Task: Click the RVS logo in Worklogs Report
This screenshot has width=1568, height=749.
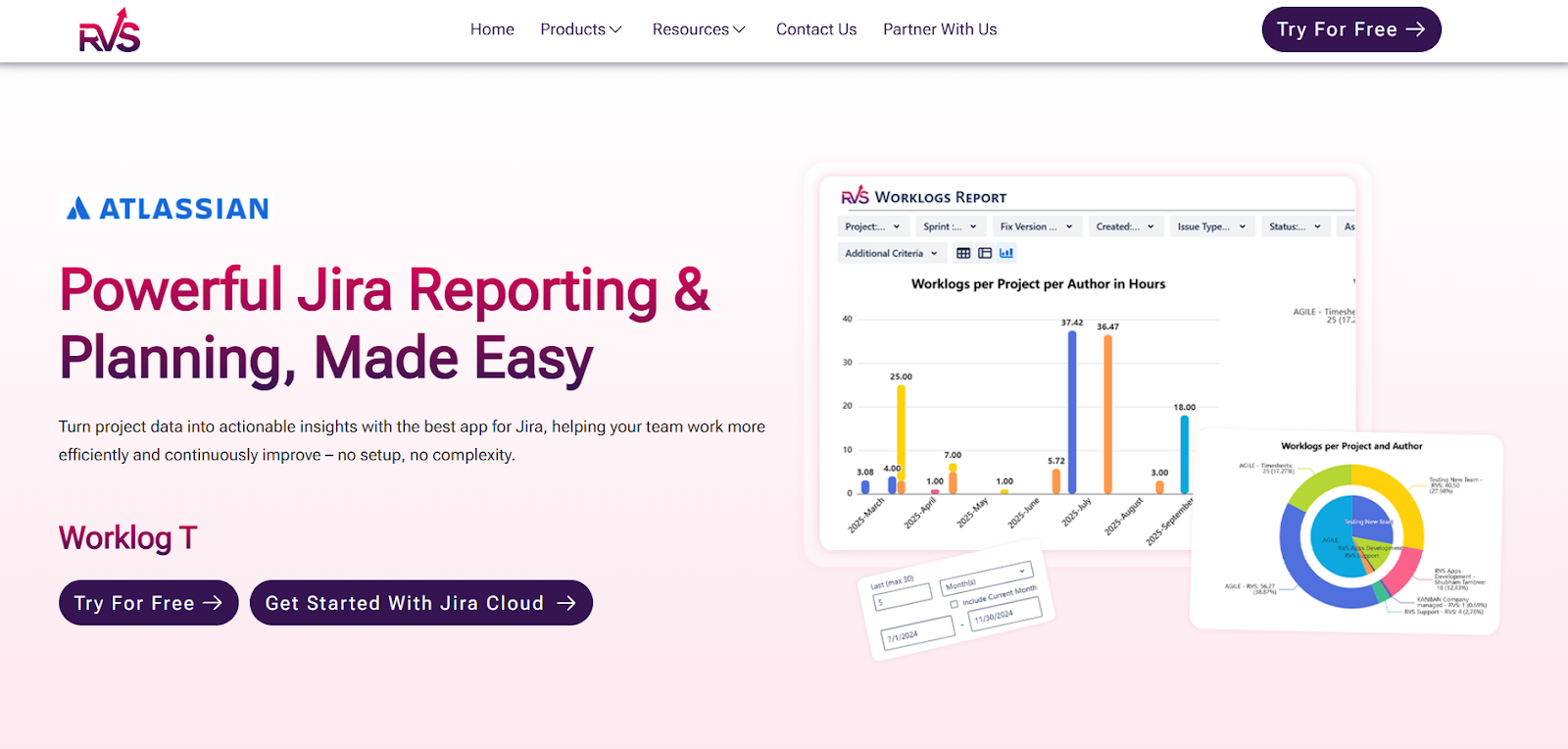Action: (856, 196)
